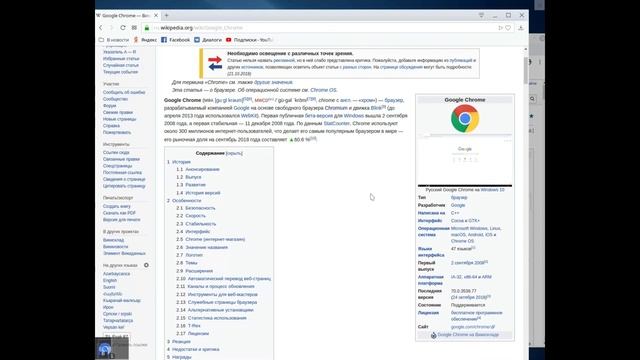Click the Chrome screenshot thumbnail in infobox
The width and height of the screenshot is (640, 360).
(465, 160)
